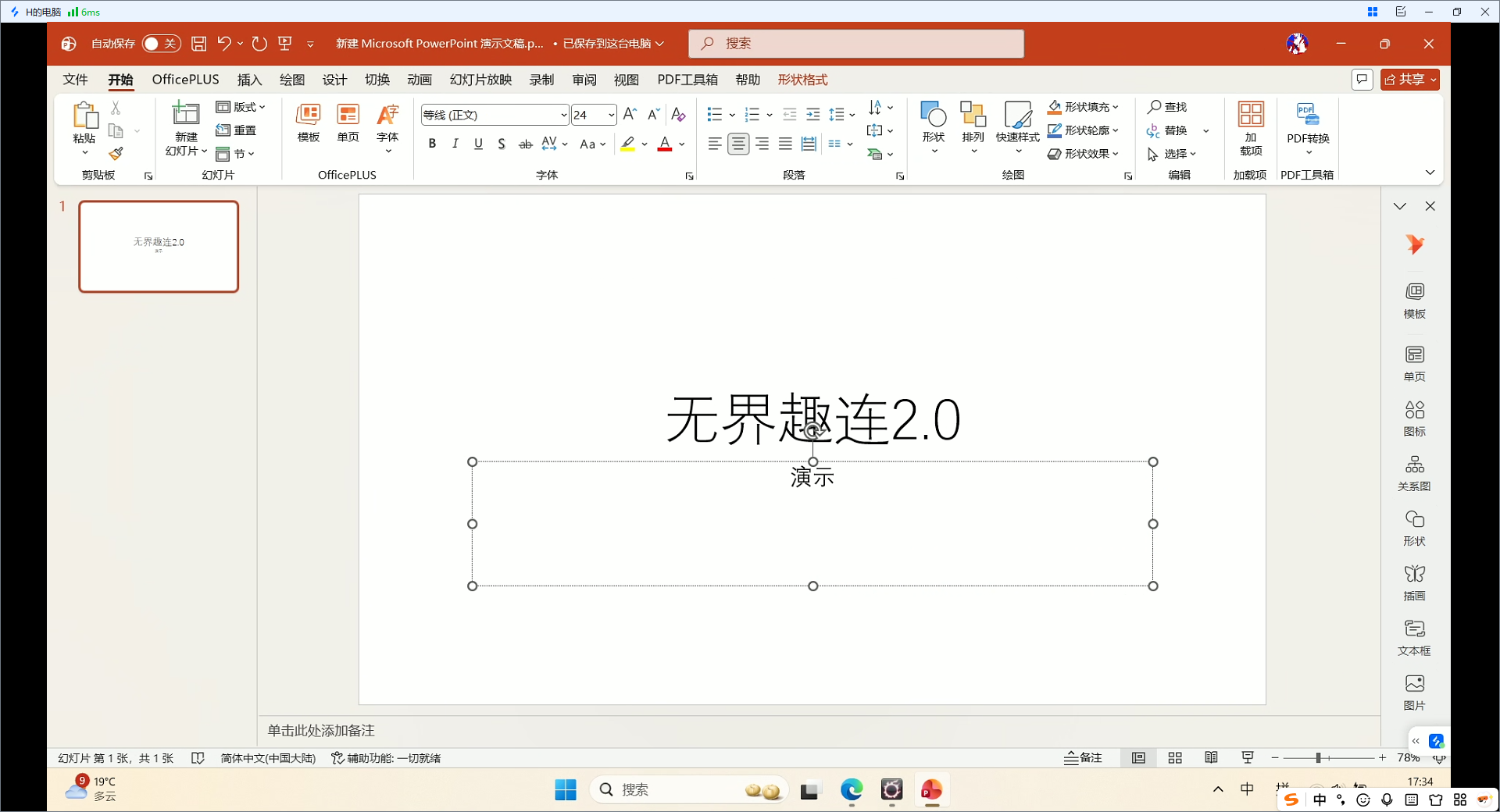Switch to the 插入 ribbon tab
Viewport: 1500px width, 812px height.
coord(249,79)
